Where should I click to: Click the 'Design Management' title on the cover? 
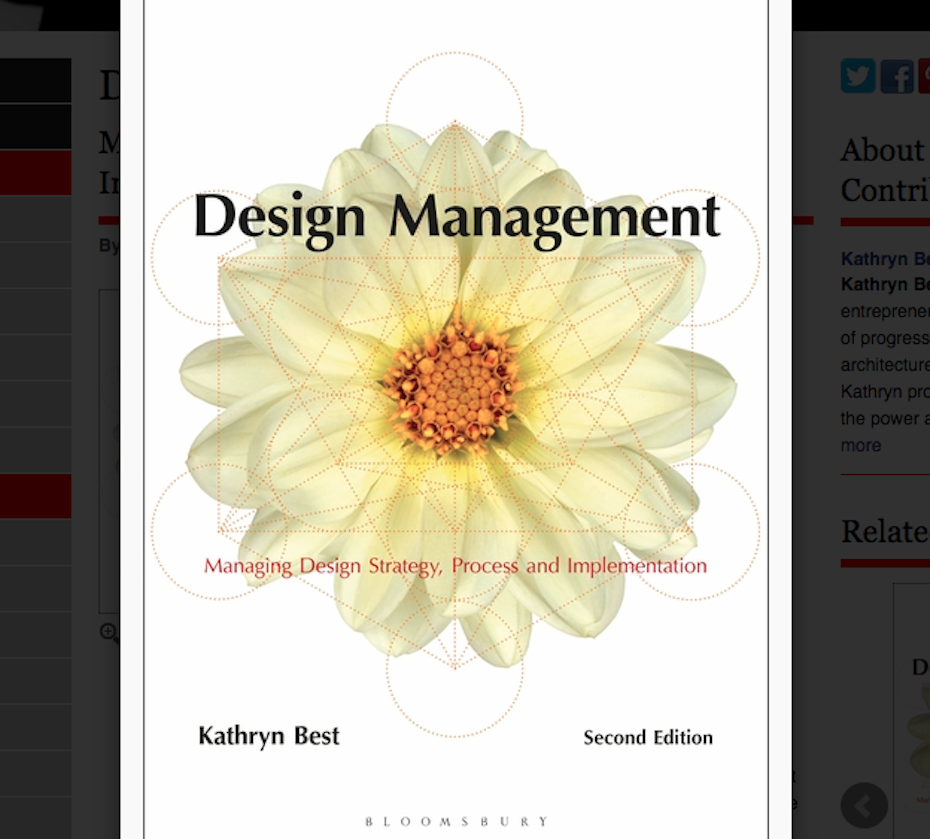456,217
